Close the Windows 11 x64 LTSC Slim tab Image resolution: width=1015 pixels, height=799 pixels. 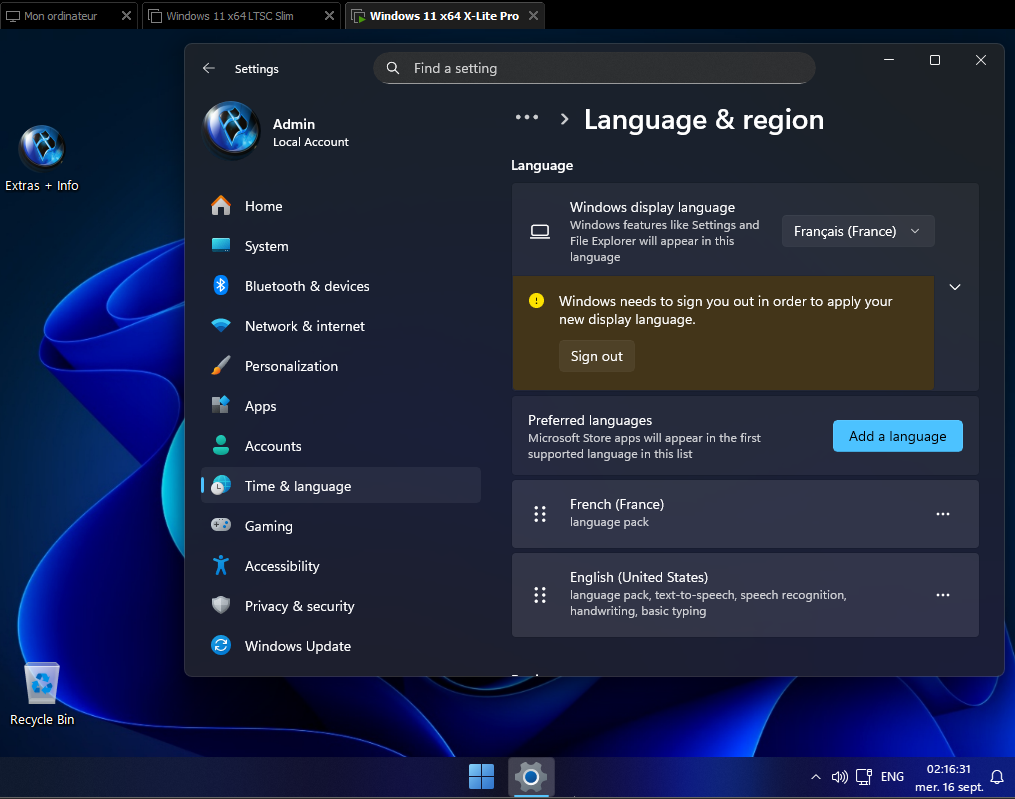329,16
